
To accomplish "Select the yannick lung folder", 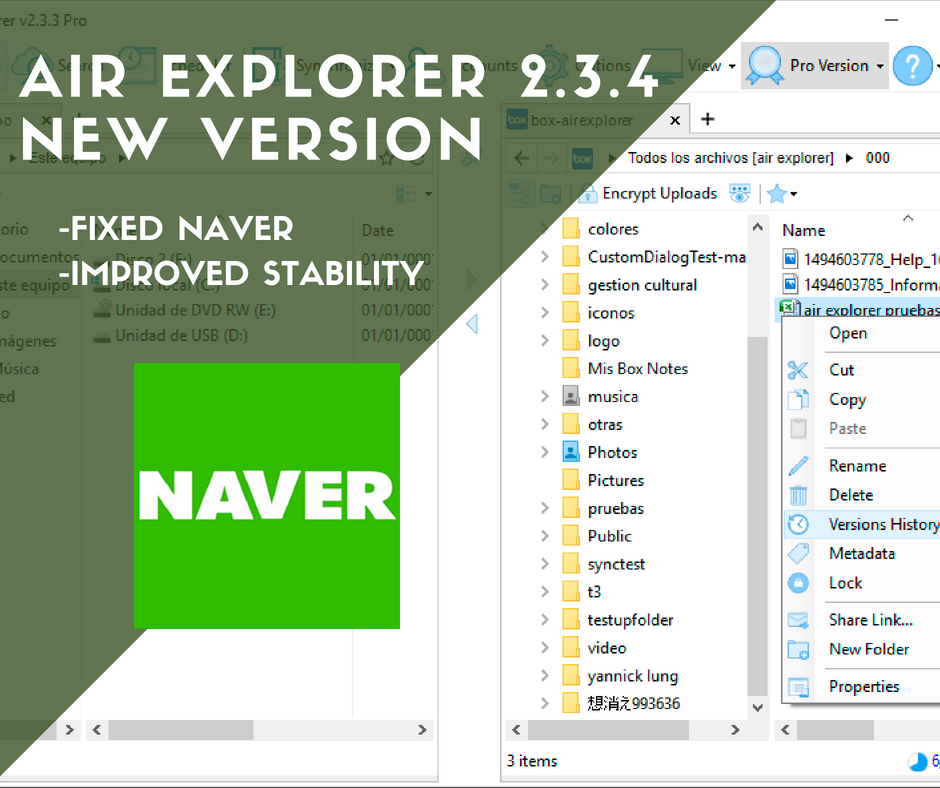I will click(x=633, y=676).
